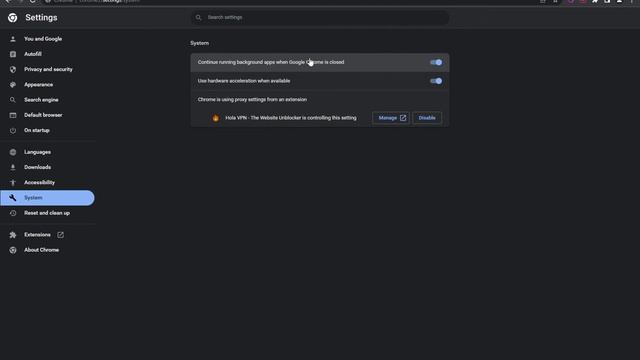Click the About Chrome logo icon
This screenshot has width=640, height=360.
[x=13, y=250]
